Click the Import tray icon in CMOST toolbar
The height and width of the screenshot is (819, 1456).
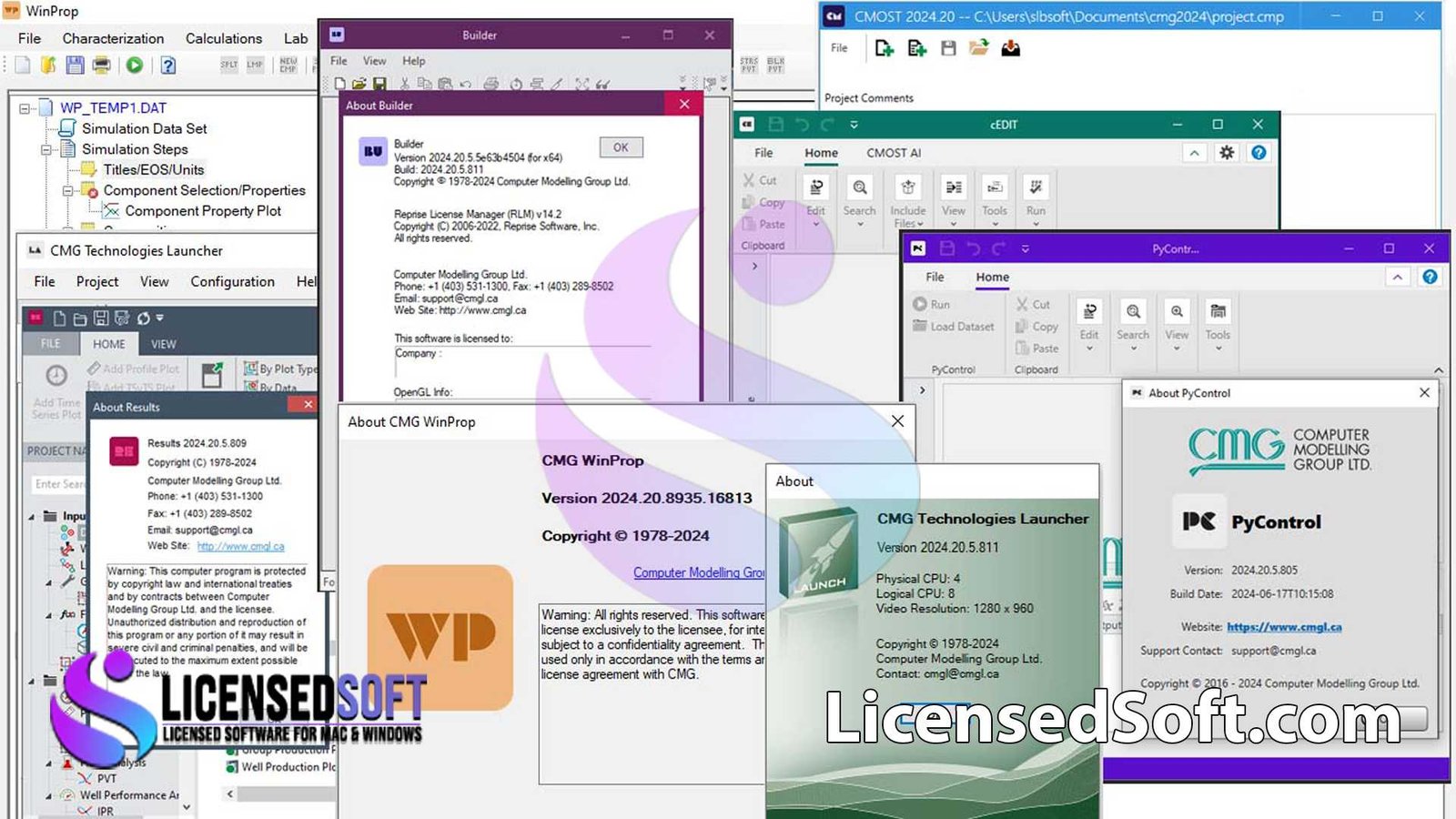click(x=1010, y=48)
